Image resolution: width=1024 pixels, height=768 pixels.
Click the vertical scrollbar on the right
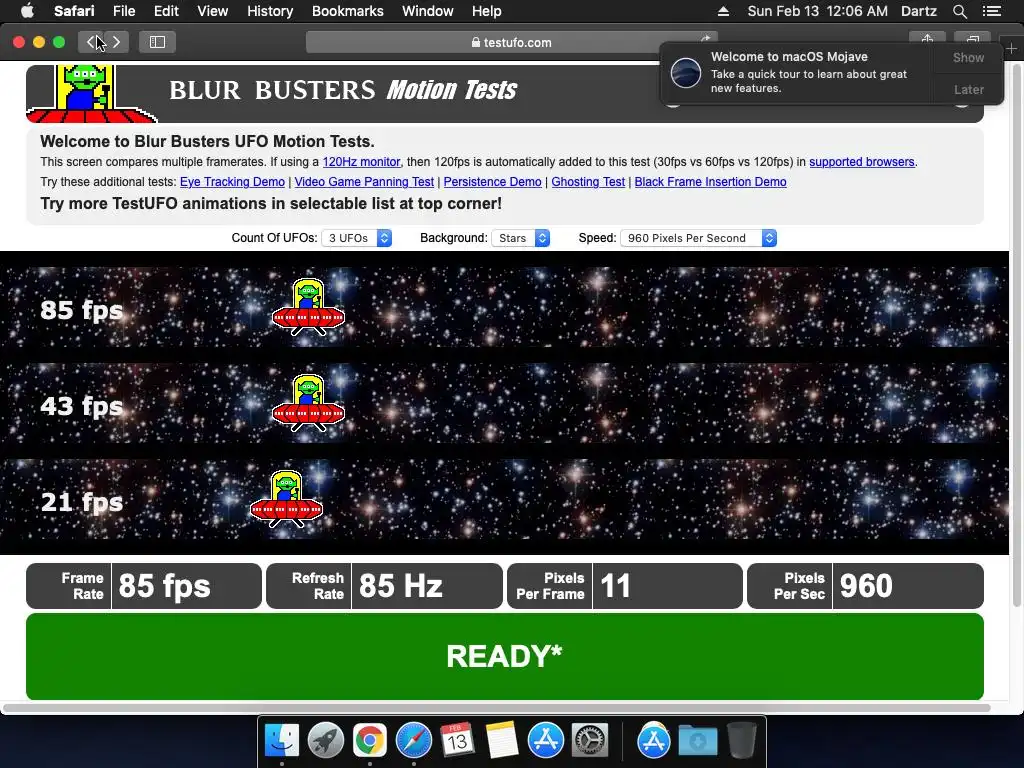point(1016,336)
